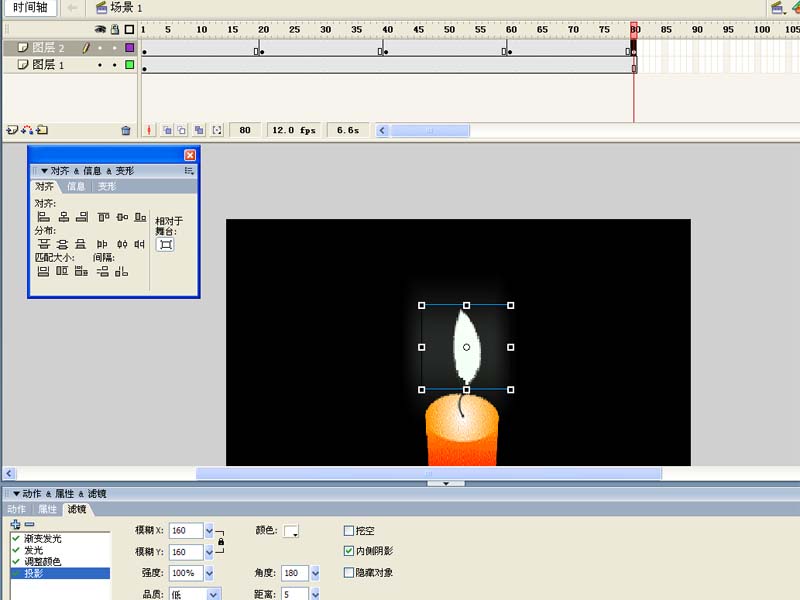800x600 pixels.
Task: Click the insert layer icon
Action: pos(12,130)
